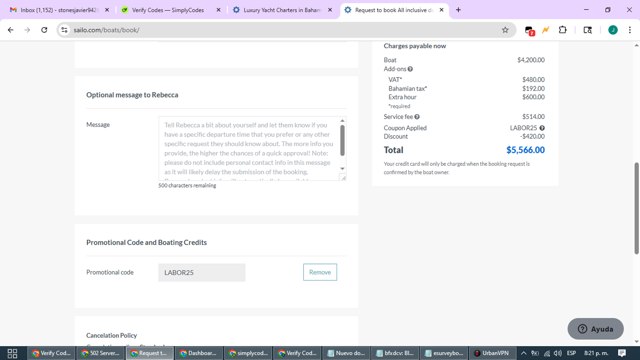Show LABOR25 coupon info icon
Image resolution: width=640 pixels, height=360 pixels.
click(542, 128)
